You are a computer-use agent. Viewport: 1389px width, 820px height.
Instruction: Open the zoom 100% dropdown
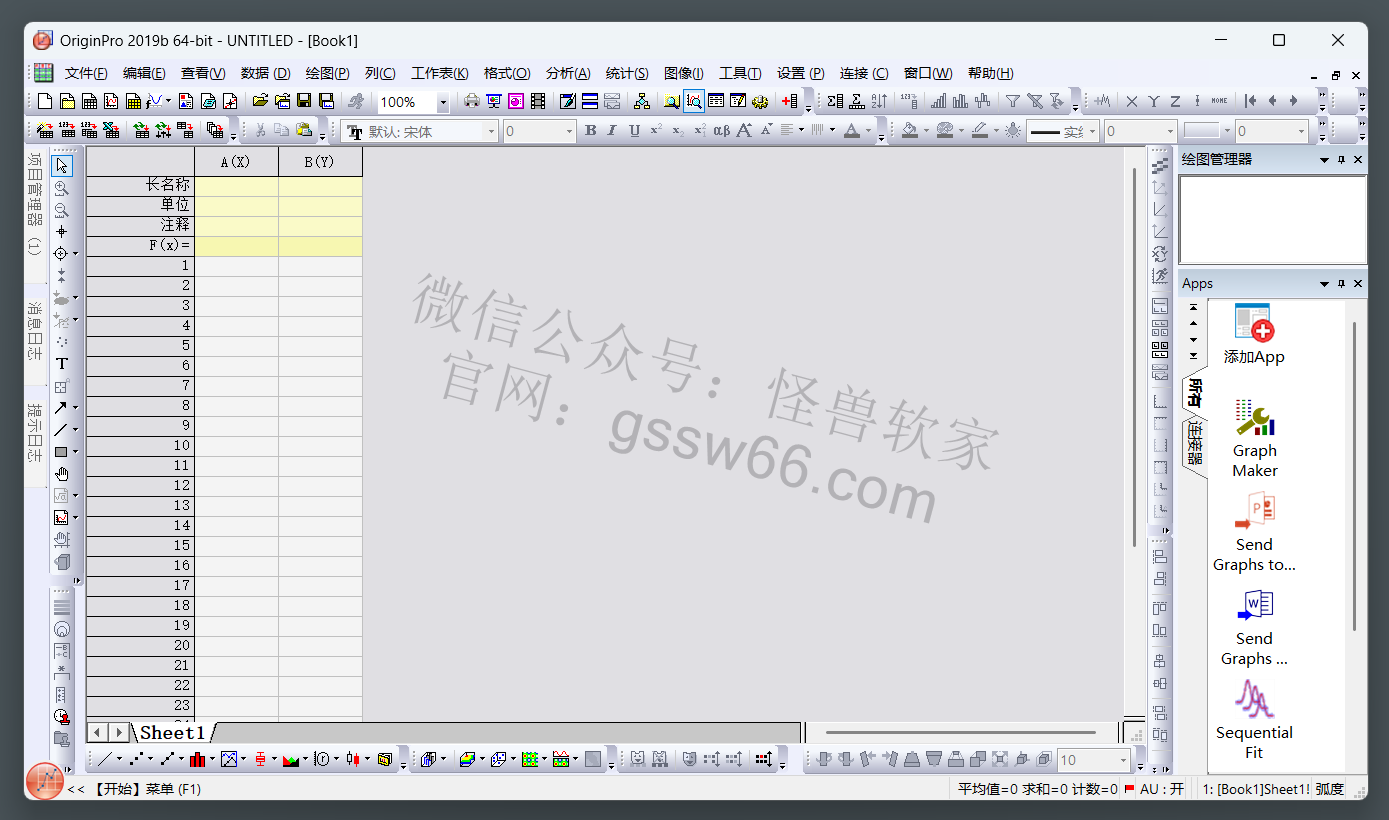pos(443,102)
